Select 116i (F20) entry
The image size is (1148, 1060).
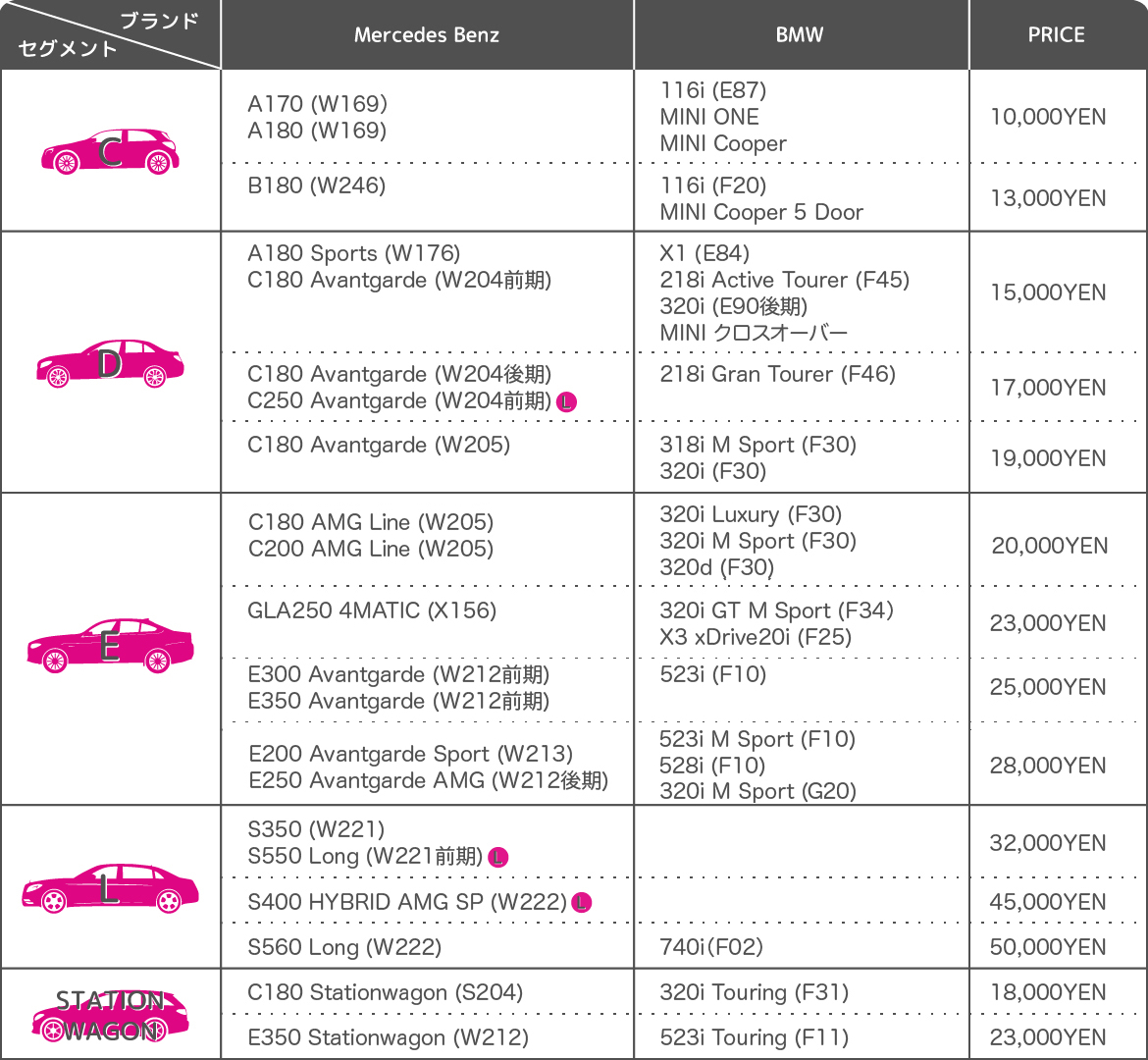tap(713, 185)
